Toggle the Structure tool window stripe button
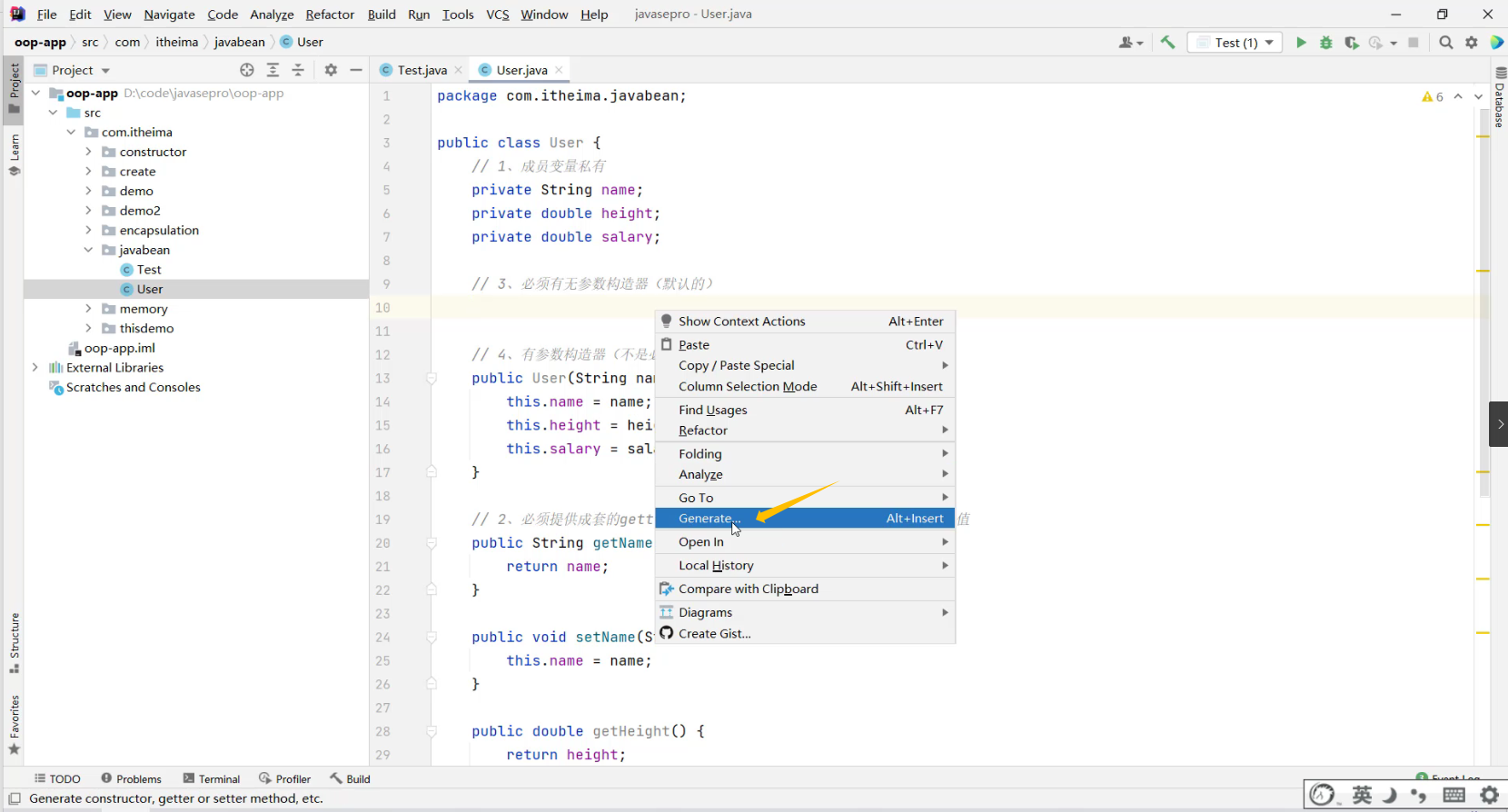 coord(15,643)
